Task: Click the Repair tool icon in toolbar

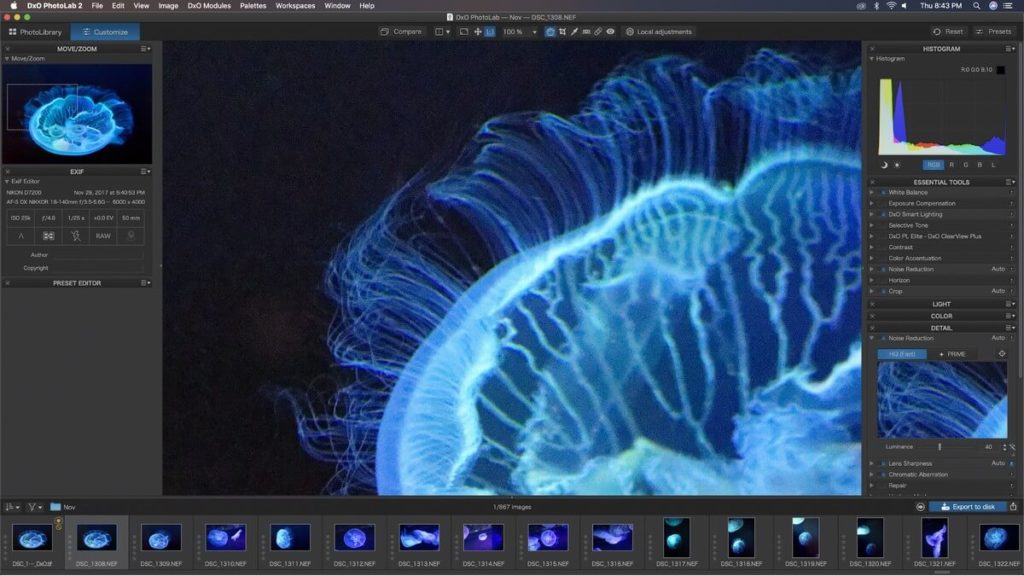Action: point(598,32)
